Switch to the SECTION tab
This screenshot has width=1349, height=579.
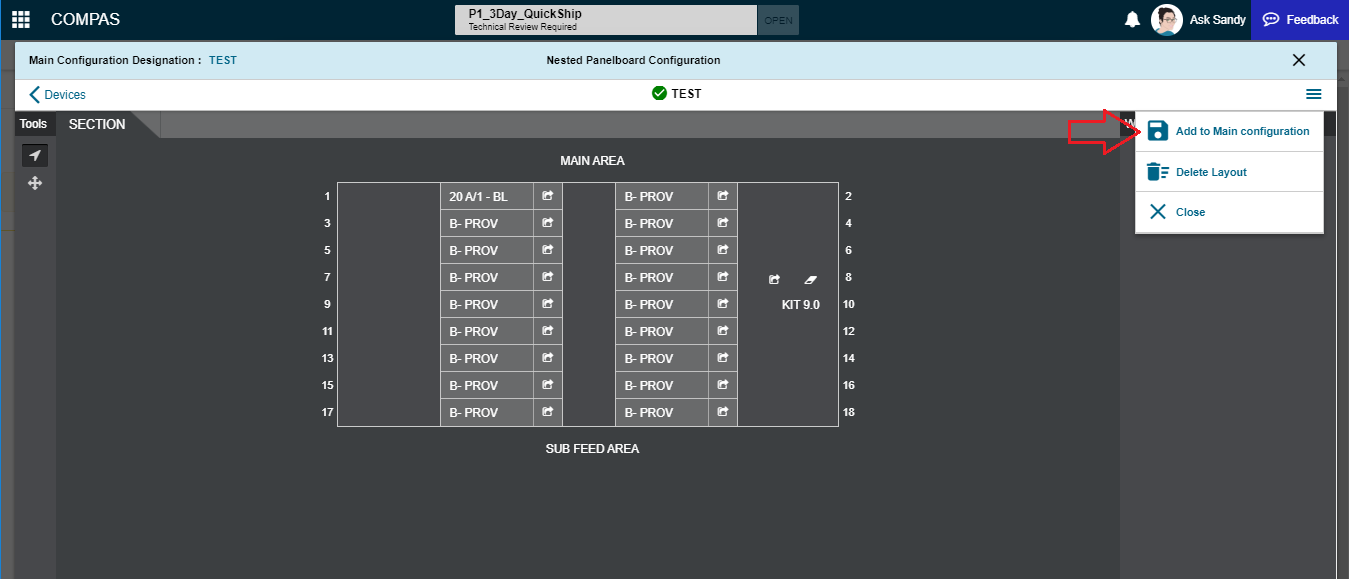pos(96,124)
